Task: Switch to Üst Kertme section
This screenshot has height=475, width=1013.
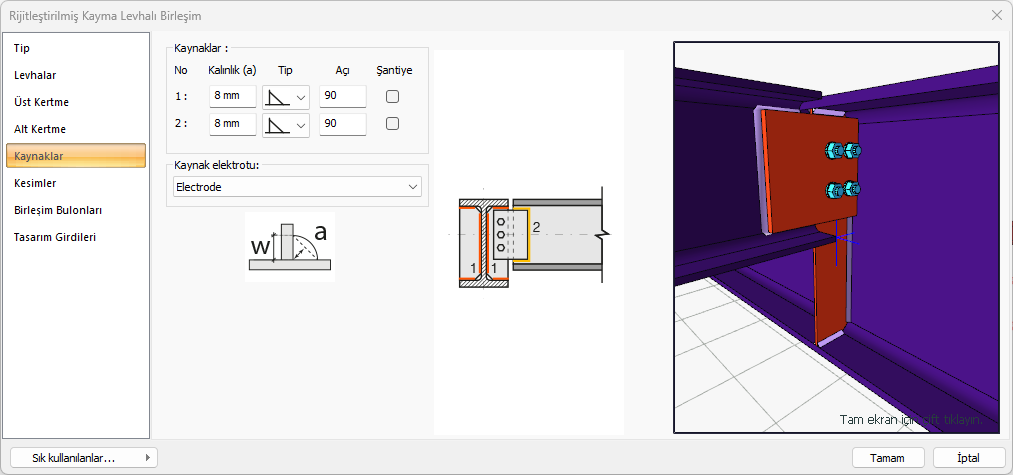Action: 41,102
